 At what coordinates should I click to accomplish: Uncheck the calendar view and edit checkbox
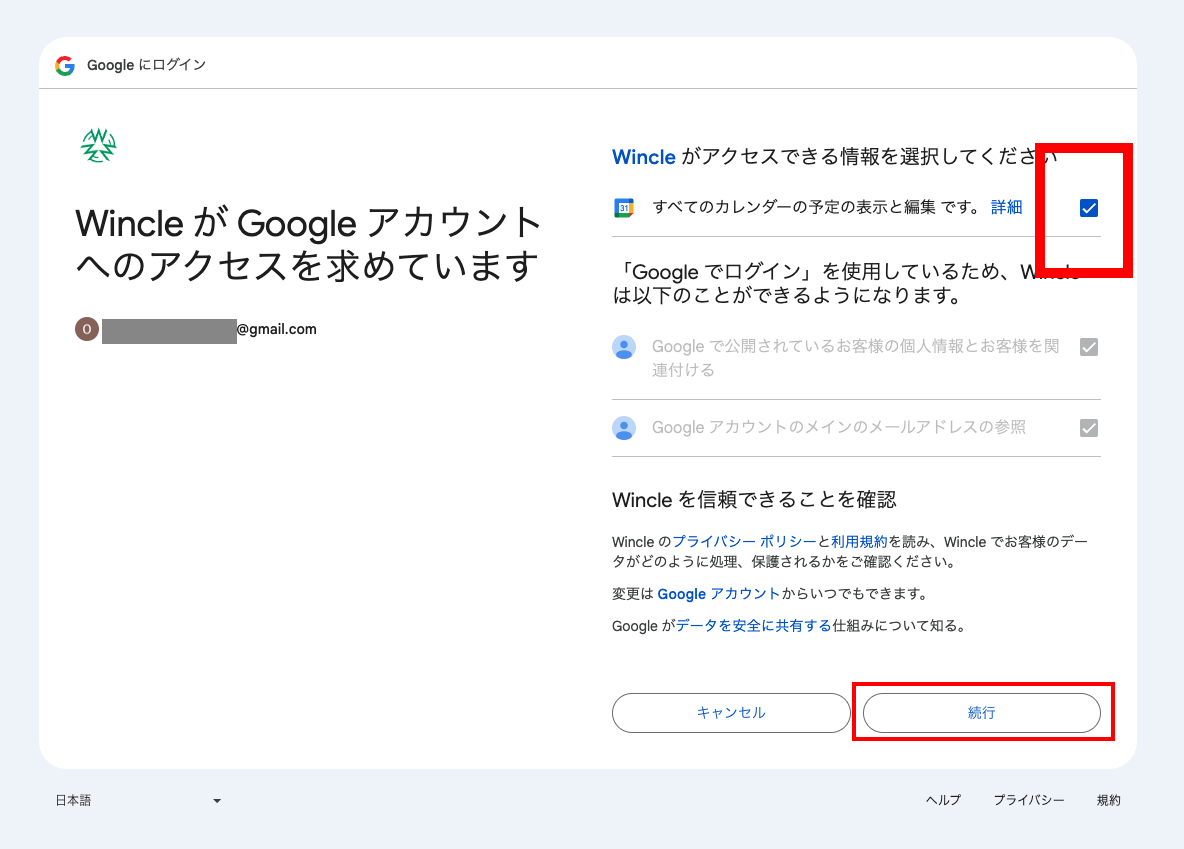click(1089, 208)
